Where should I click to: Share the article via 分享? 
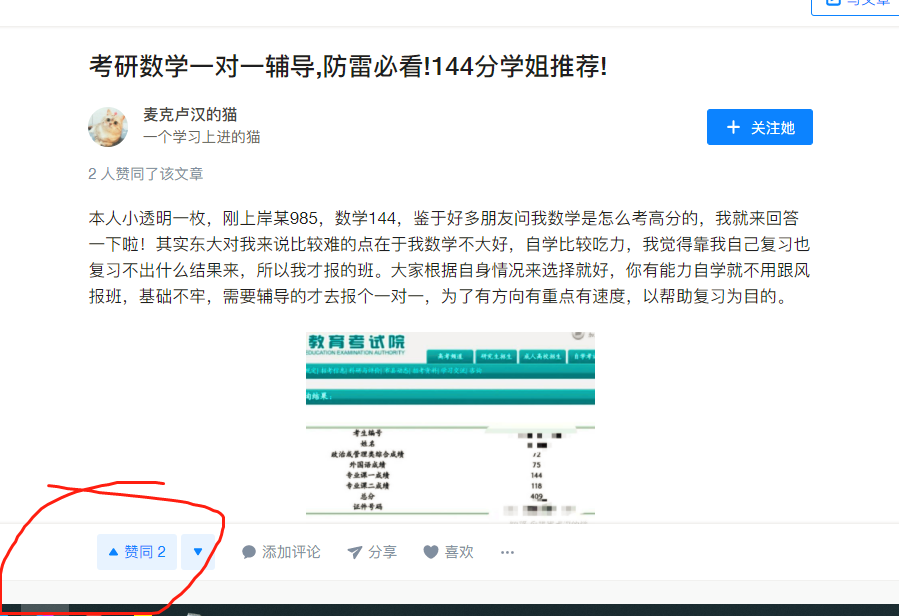tap(372, 552)
